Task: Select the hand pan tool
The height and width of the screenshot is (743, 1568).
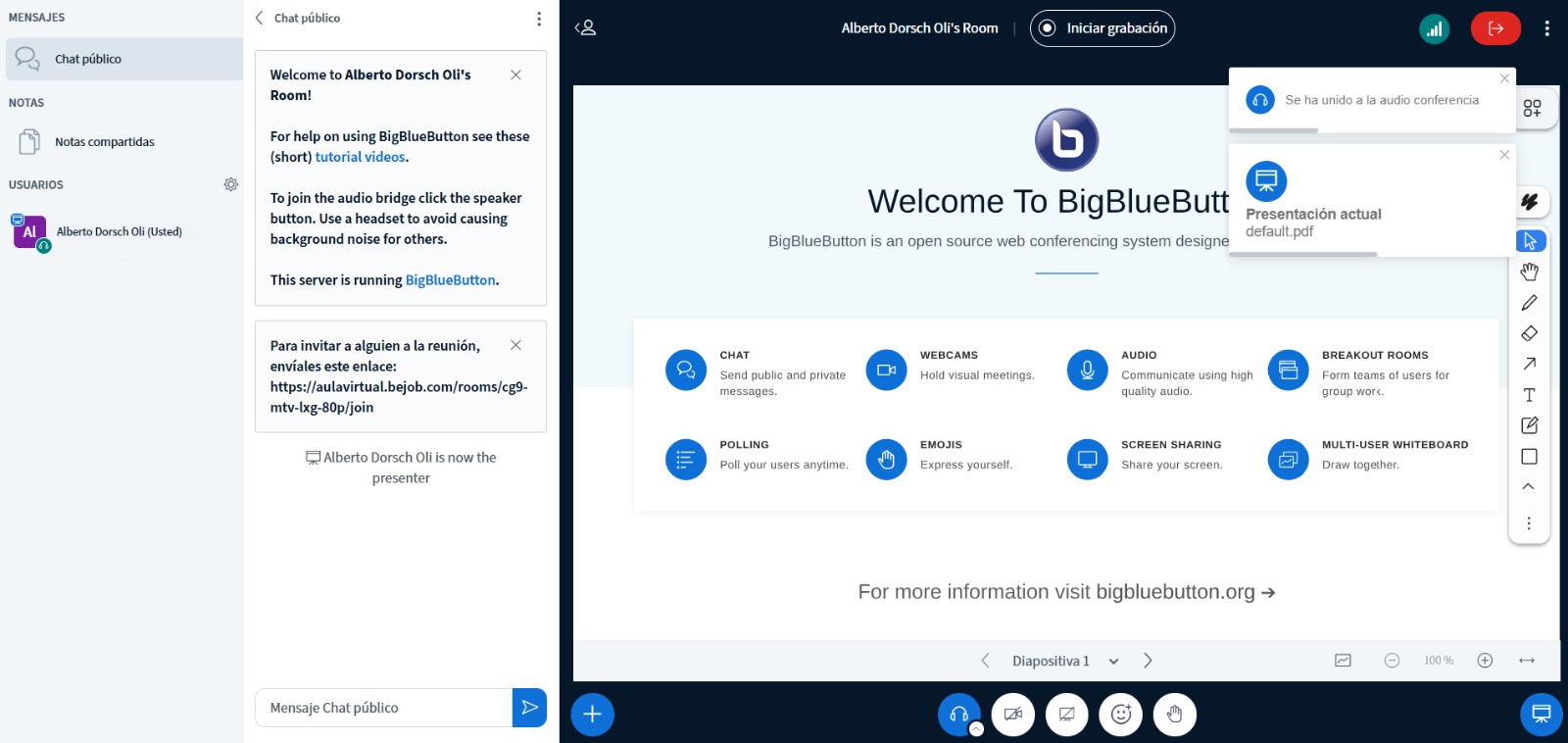Action: 1530,272
